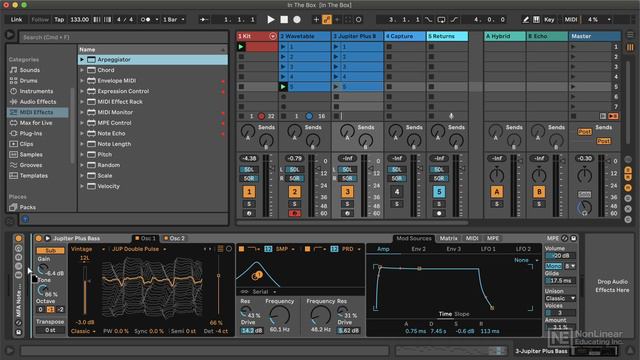Viewport: 640px width, 360px height.
Task: Click the Link button
Action: click(16, 19)
